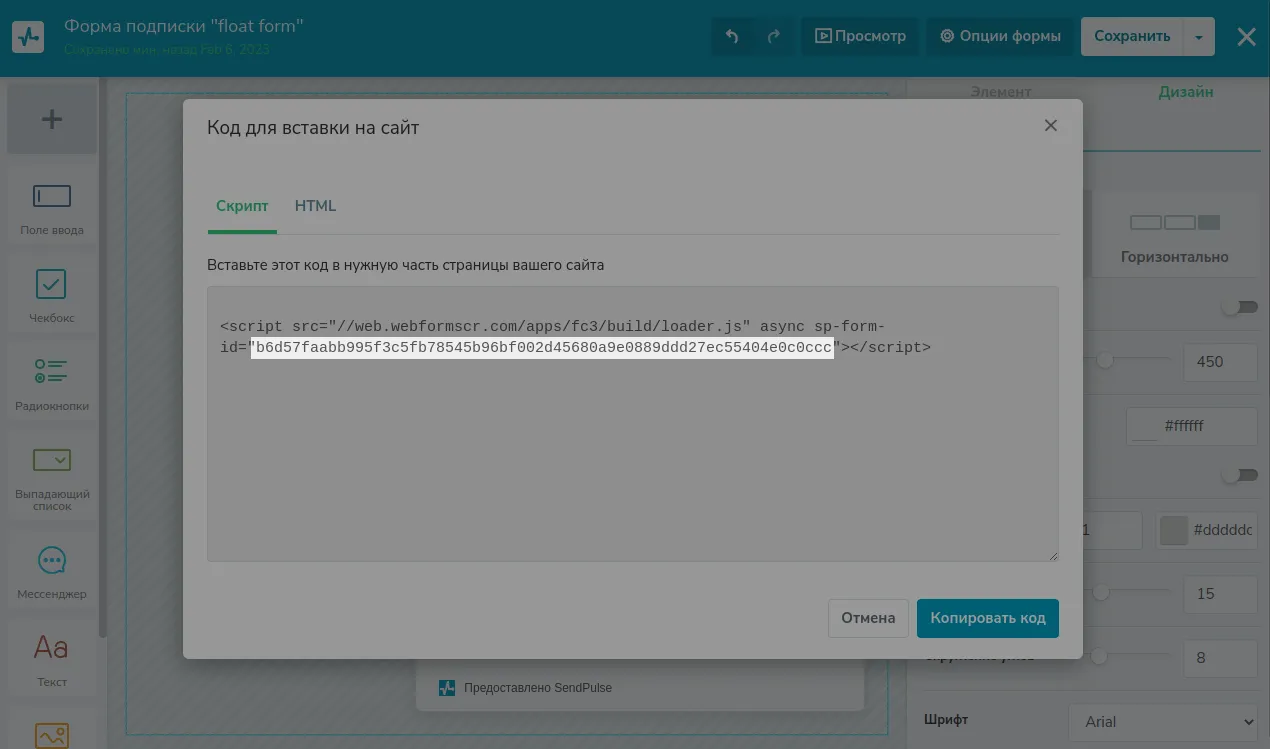1270x749 pixels.
Task: Click the Сохранить button
Action: tap(1132, 36)
